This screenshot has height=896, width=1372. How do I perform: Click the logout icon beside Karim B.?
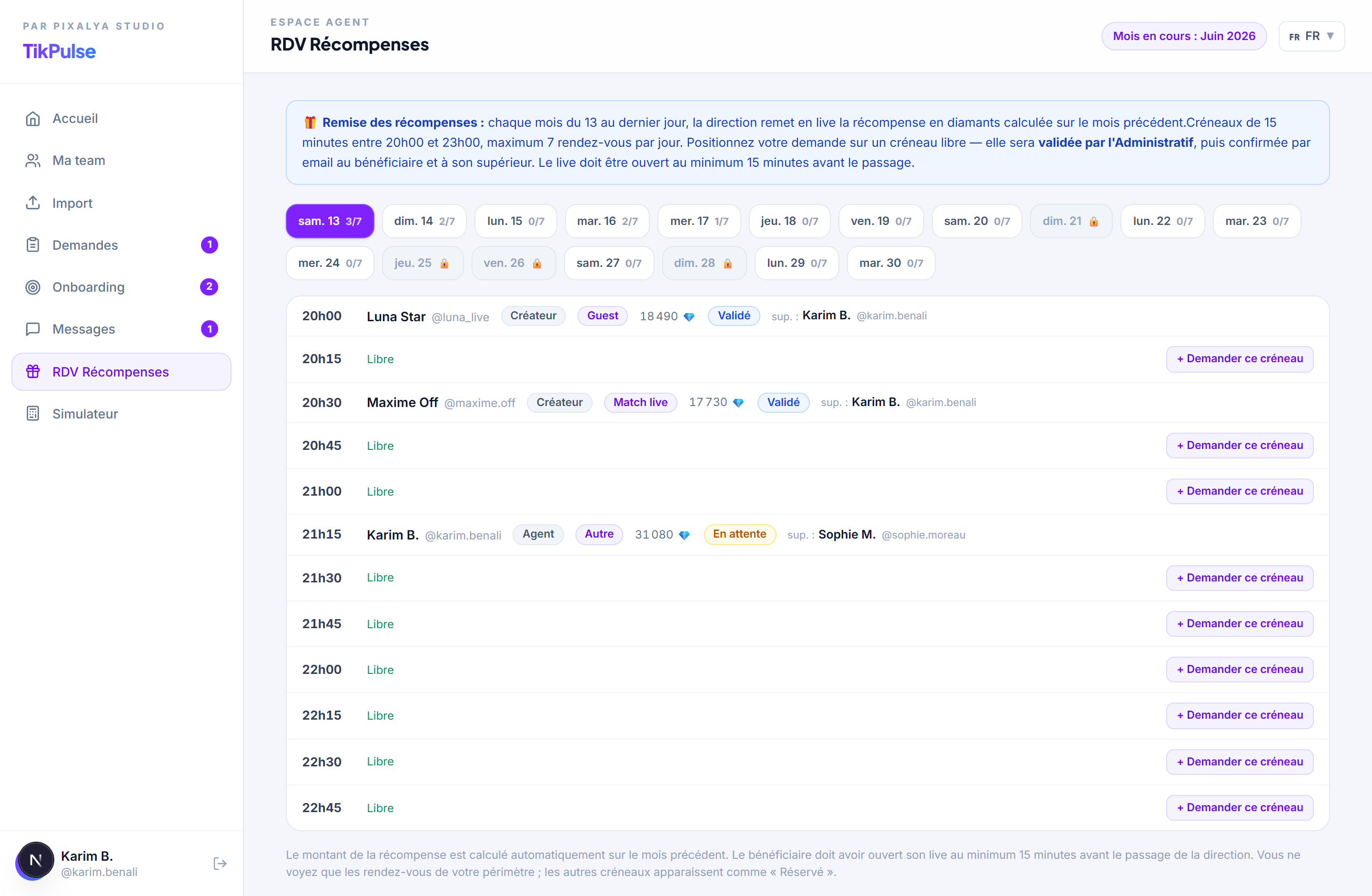(220, 863)
